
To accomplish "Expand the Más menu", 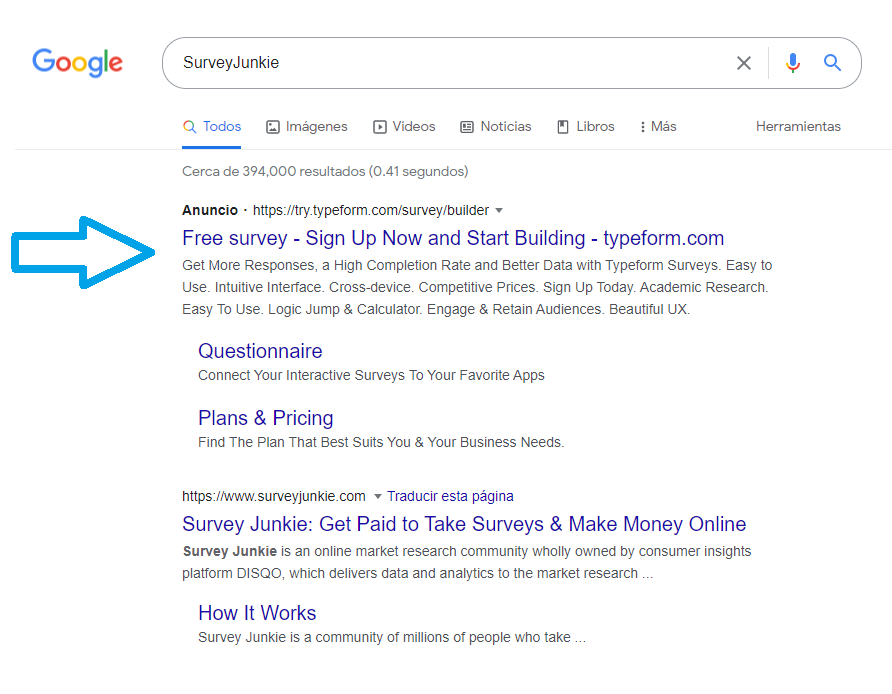I will [x=658, y=126].
